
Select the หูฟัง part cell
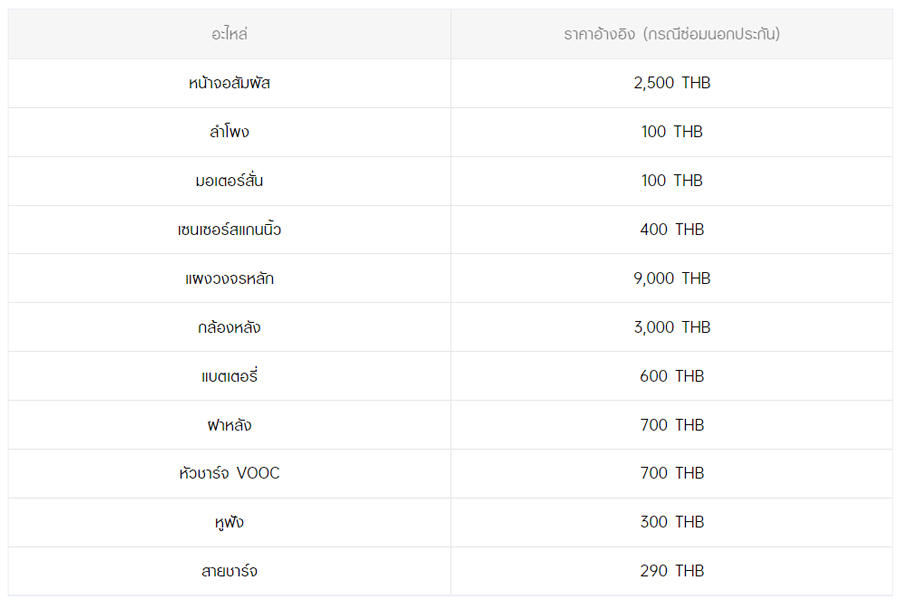pos(229,522)
